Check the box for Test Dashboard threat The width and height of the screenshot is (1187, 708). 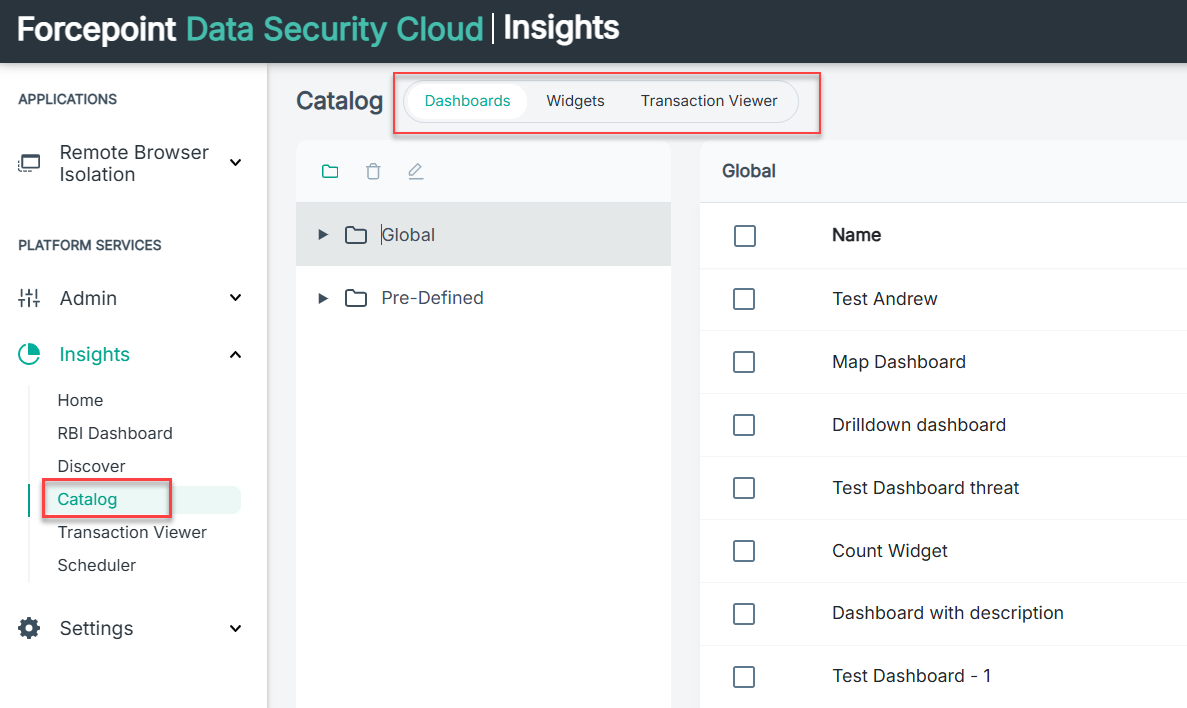tap(744, 488)
